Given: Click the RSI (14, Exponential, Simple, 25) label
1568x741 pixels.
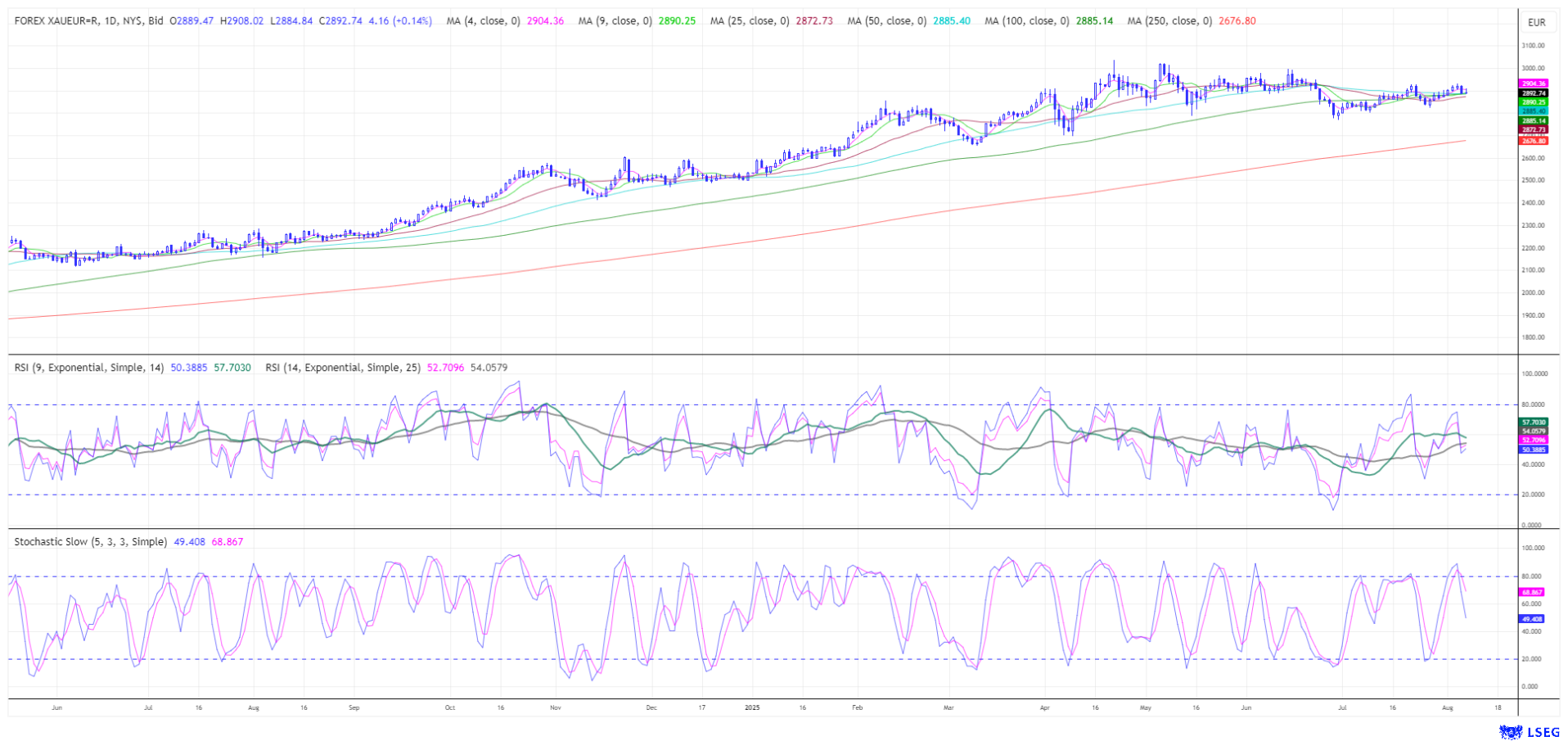Looking at the screenshot, I should coord(342,368).
